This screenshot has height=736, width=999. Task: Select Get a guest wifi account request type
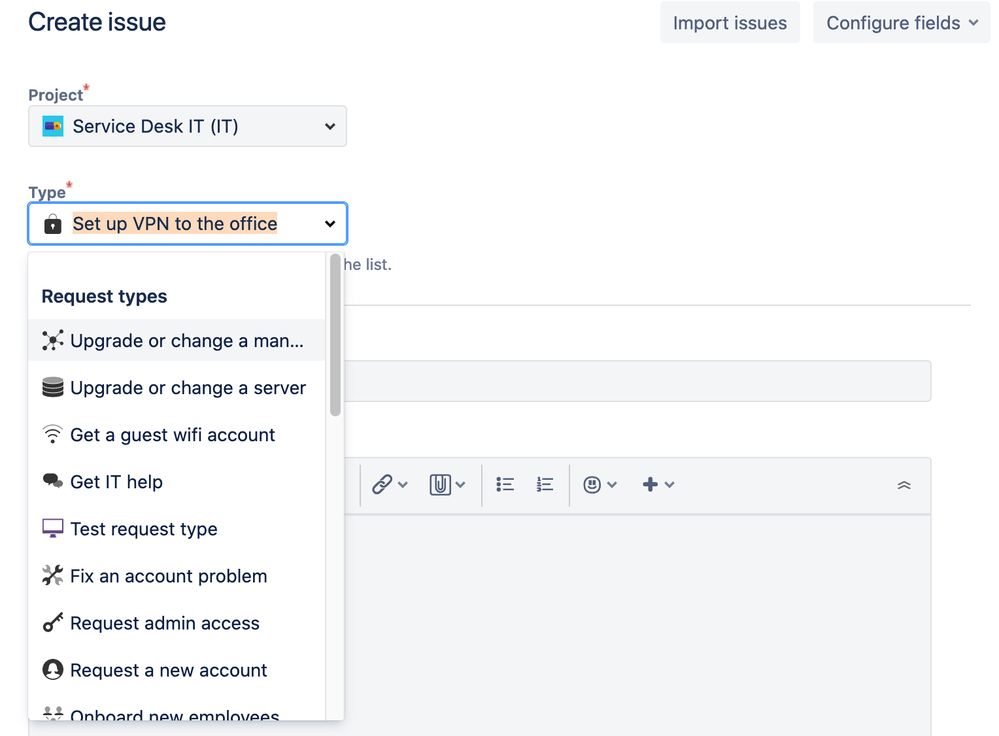[176, 435]
